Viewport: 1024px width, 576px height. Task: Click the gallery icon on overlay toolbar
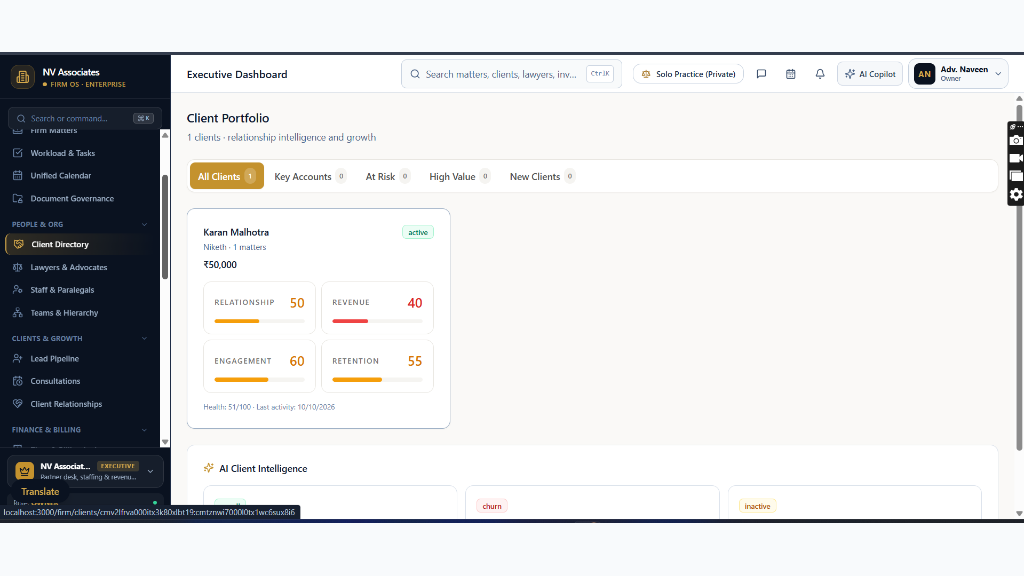(x=1016, y=176)
